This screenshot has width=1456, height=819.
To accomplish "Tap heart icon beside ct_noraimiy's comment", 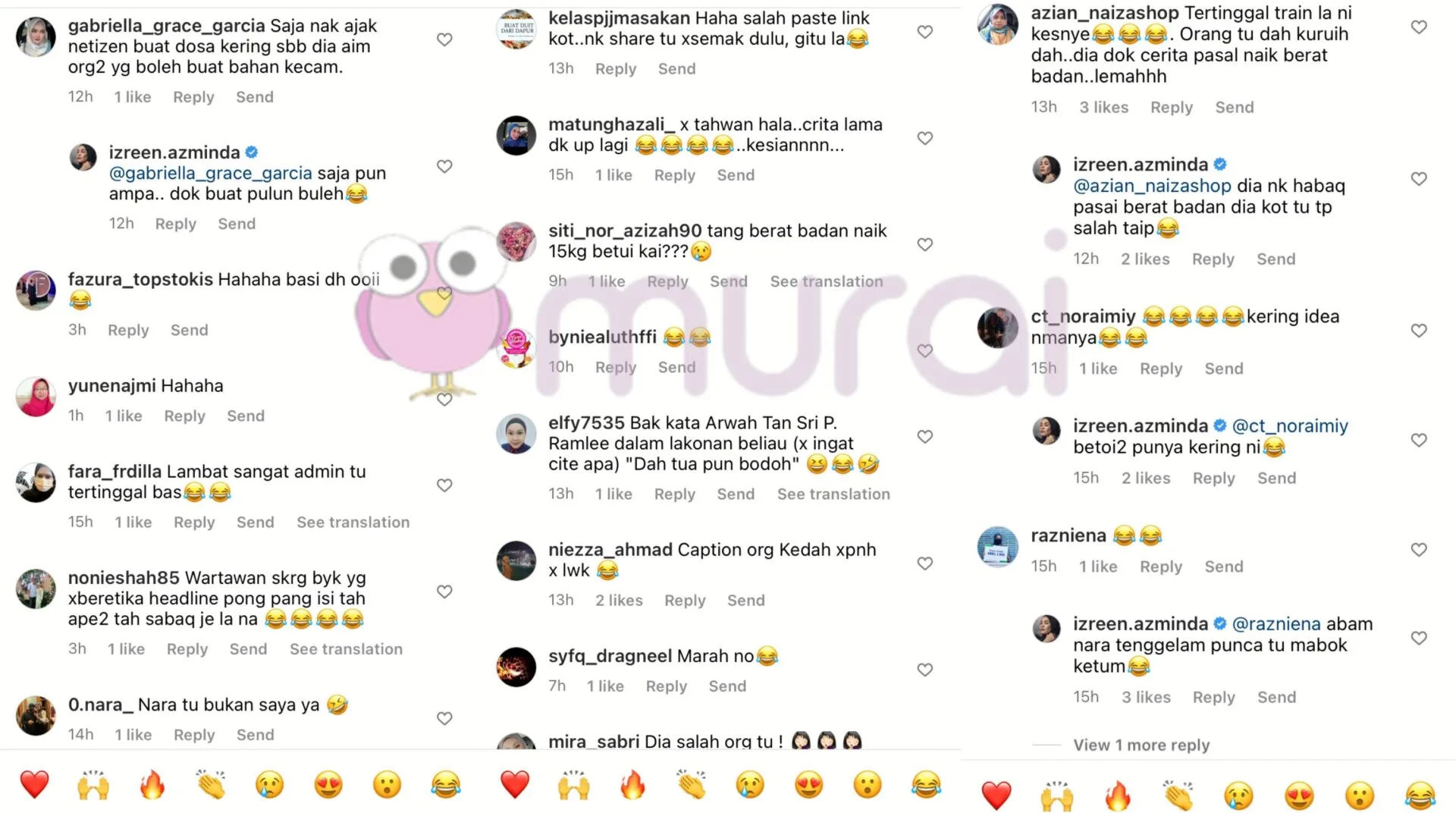I will pyautogui.click(x=1419, y=331).
